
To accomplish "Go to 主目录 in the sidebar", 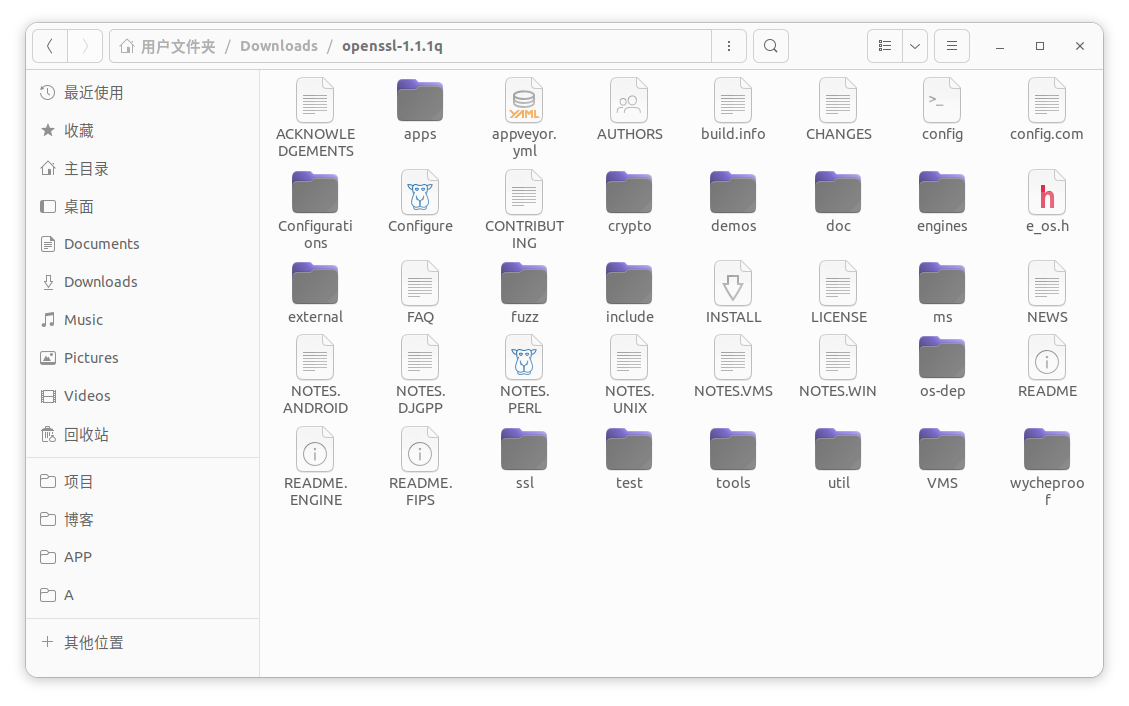I will [x=143, y=168].
